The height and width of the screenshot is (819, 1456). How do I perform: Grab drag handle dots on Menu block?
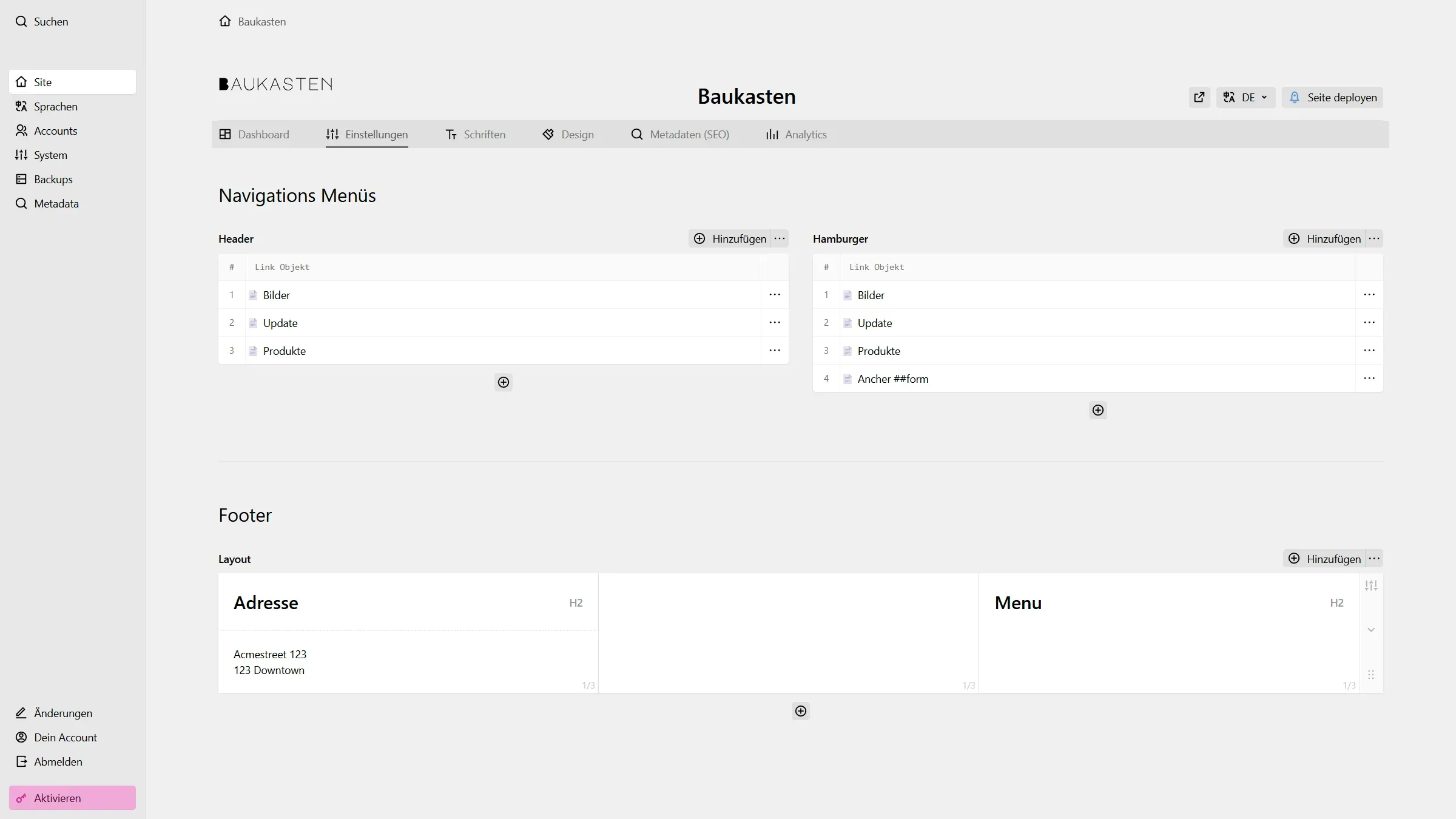pyautogui.click(x=1371, y=675)
